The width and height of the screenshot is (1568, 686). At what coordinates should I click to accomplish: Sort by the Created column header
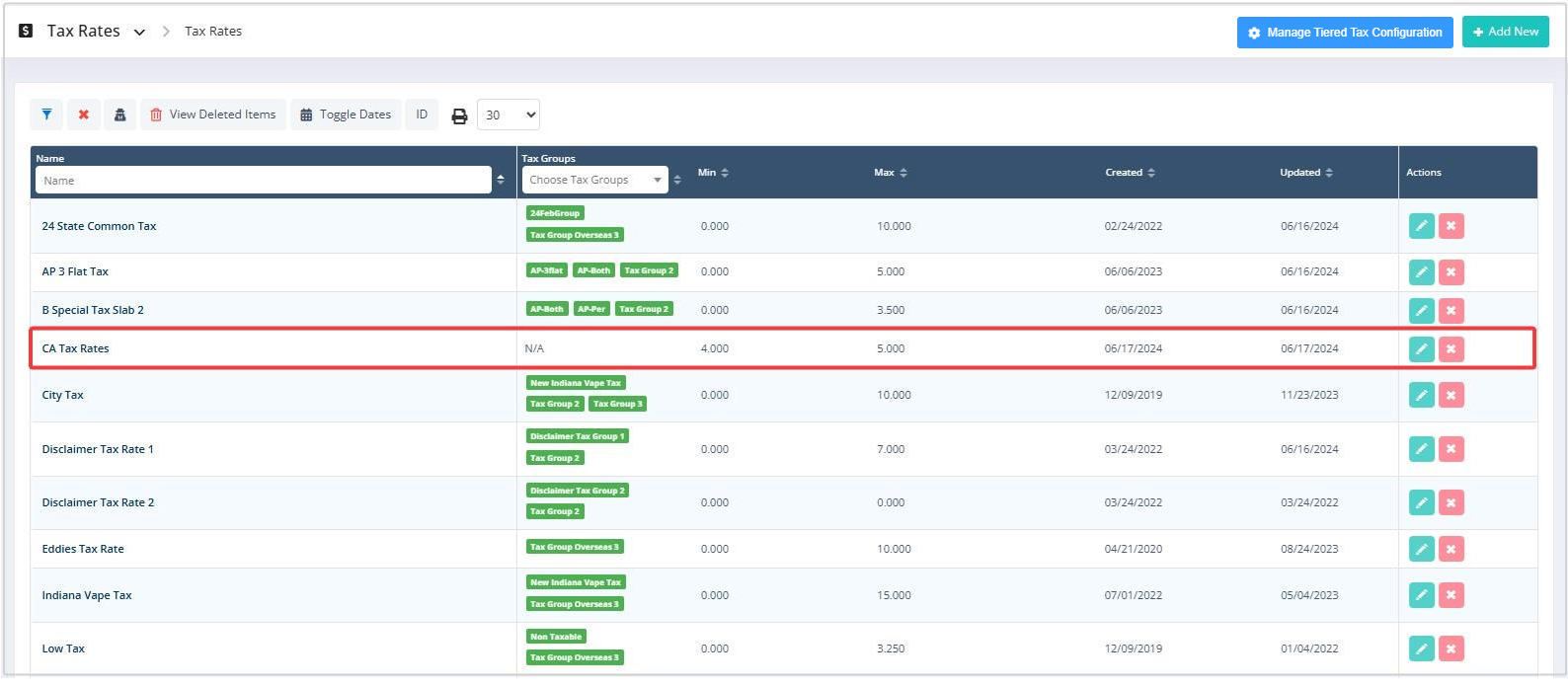(1130, 173)
